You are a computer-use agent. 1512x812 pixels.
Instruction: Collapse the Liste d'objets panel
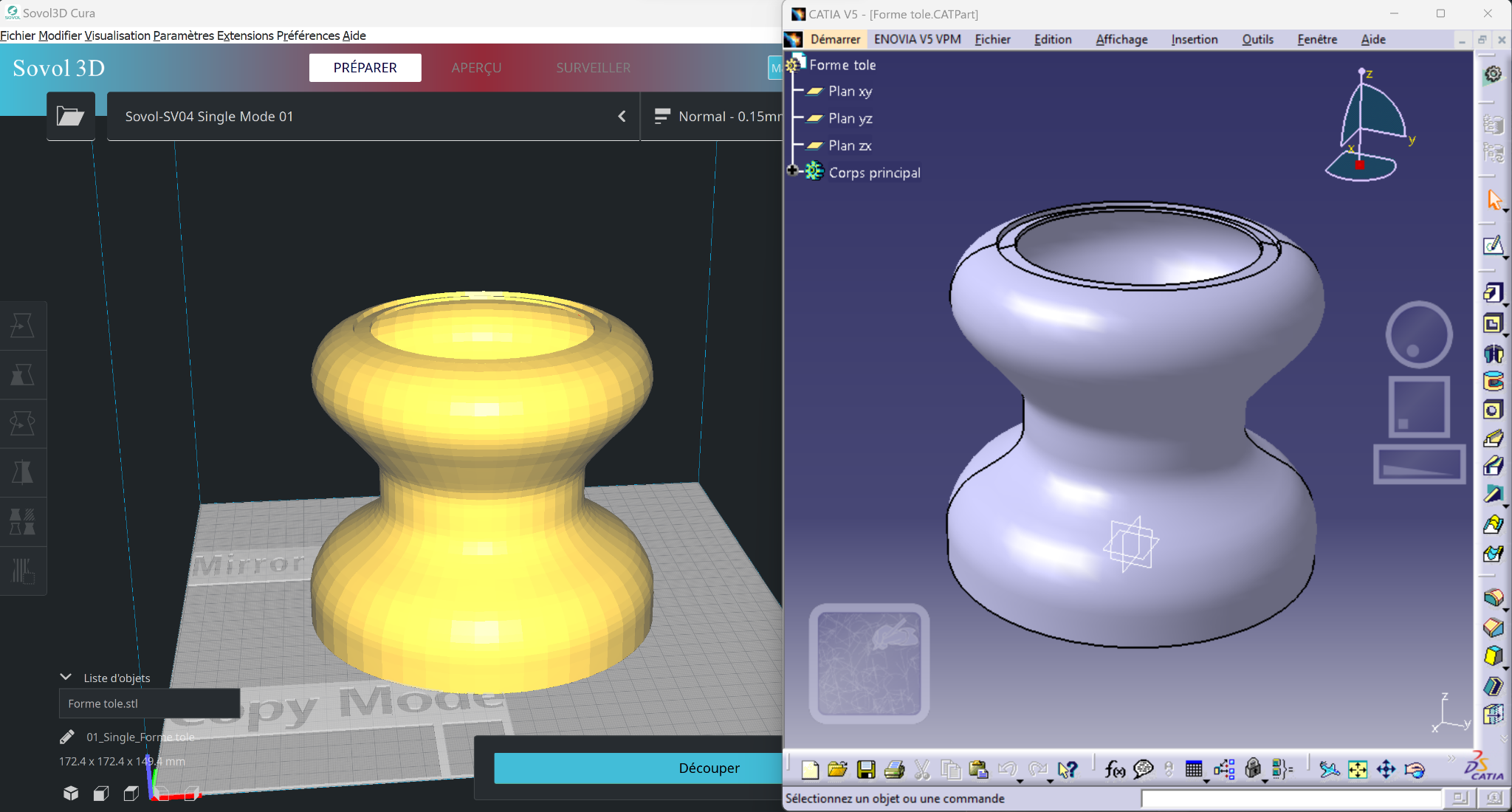pos(66,677)
